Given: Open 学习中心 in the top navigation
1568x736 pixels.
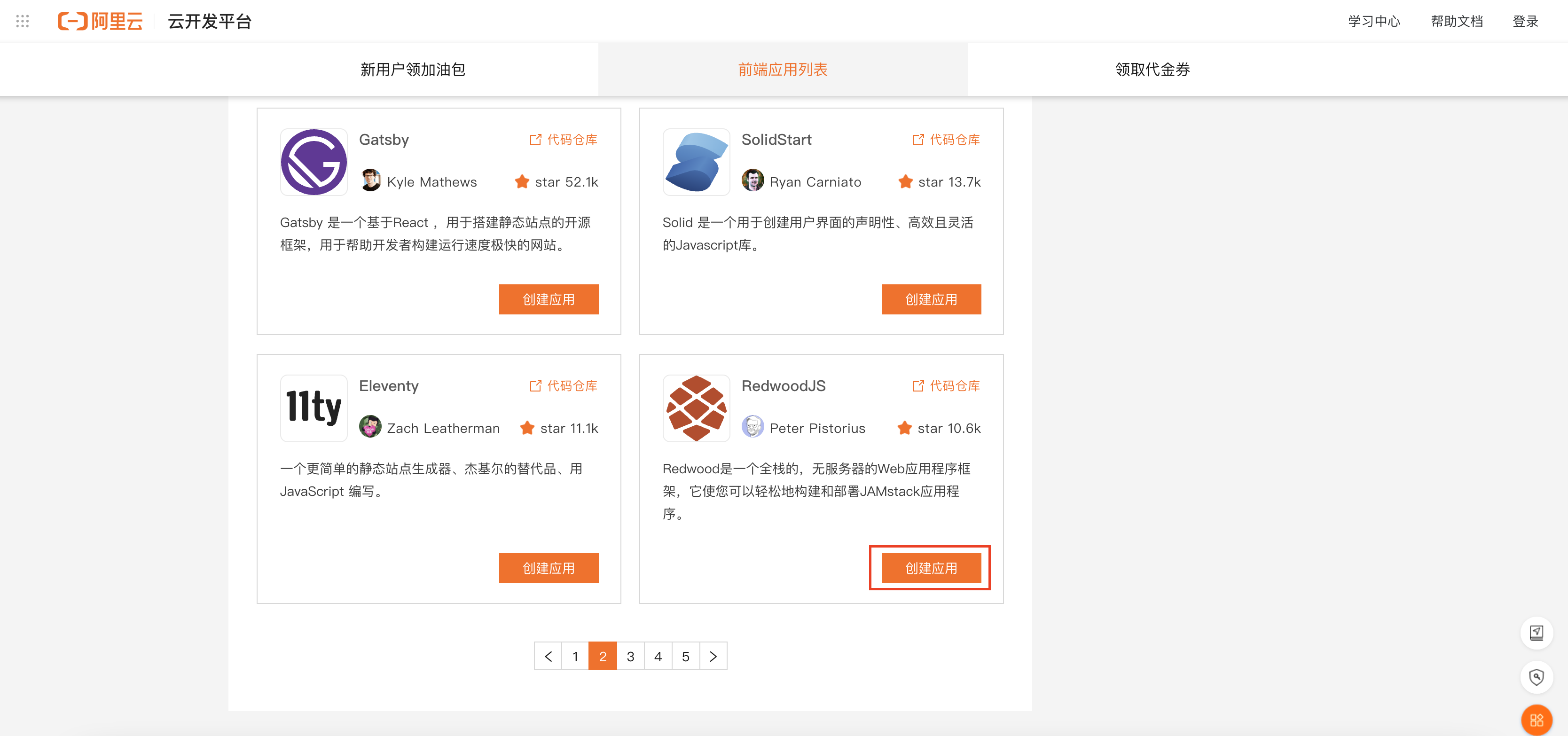Looking at the screenshot, I should point(1373,21).
